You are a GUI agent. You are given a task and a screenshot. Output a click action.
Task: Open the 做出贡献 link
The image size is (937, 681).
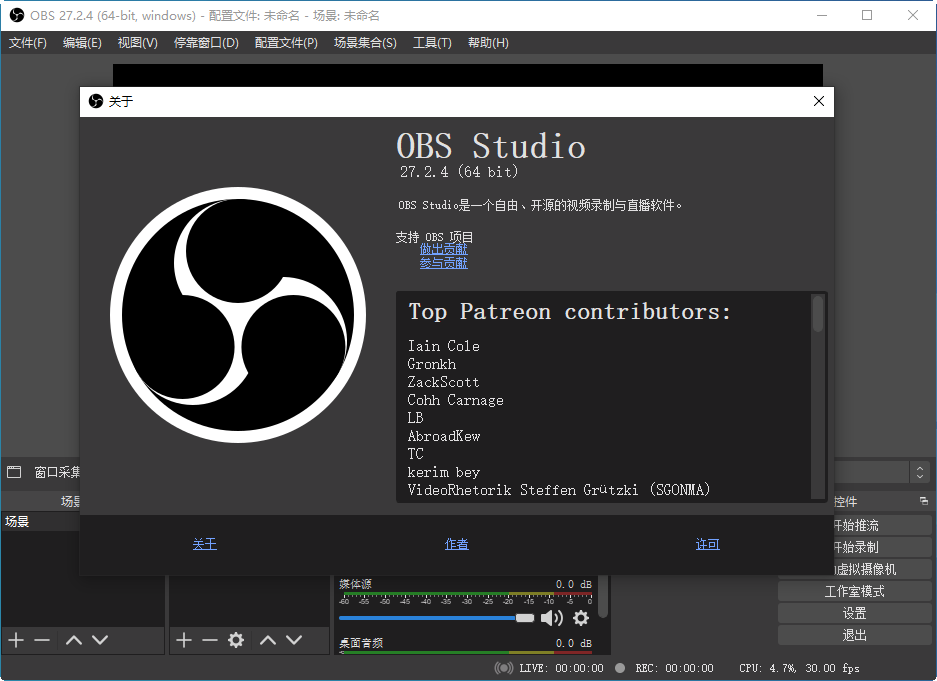(x=443, y=249)
